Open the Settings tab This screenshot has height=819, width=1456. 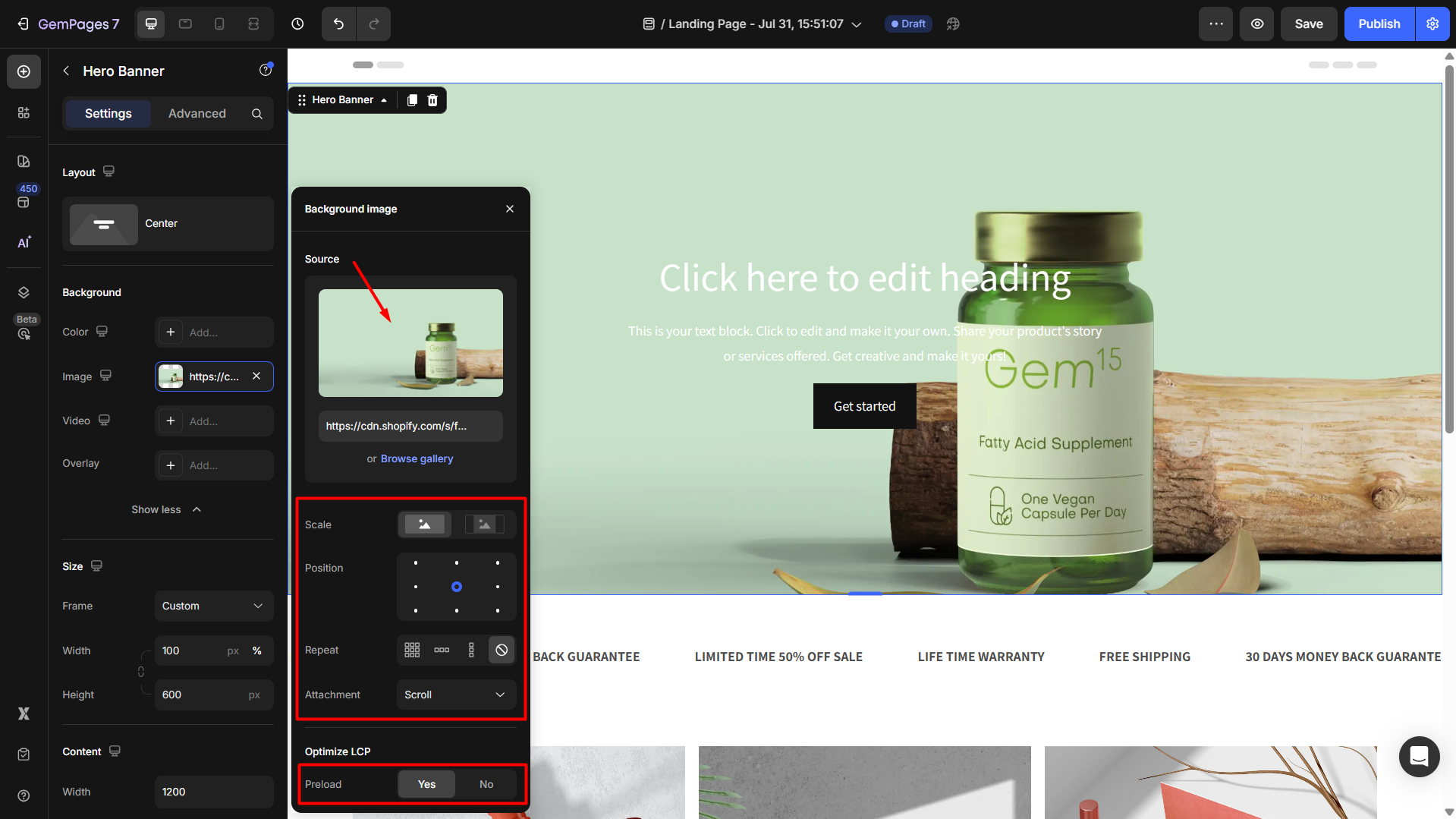108,113
